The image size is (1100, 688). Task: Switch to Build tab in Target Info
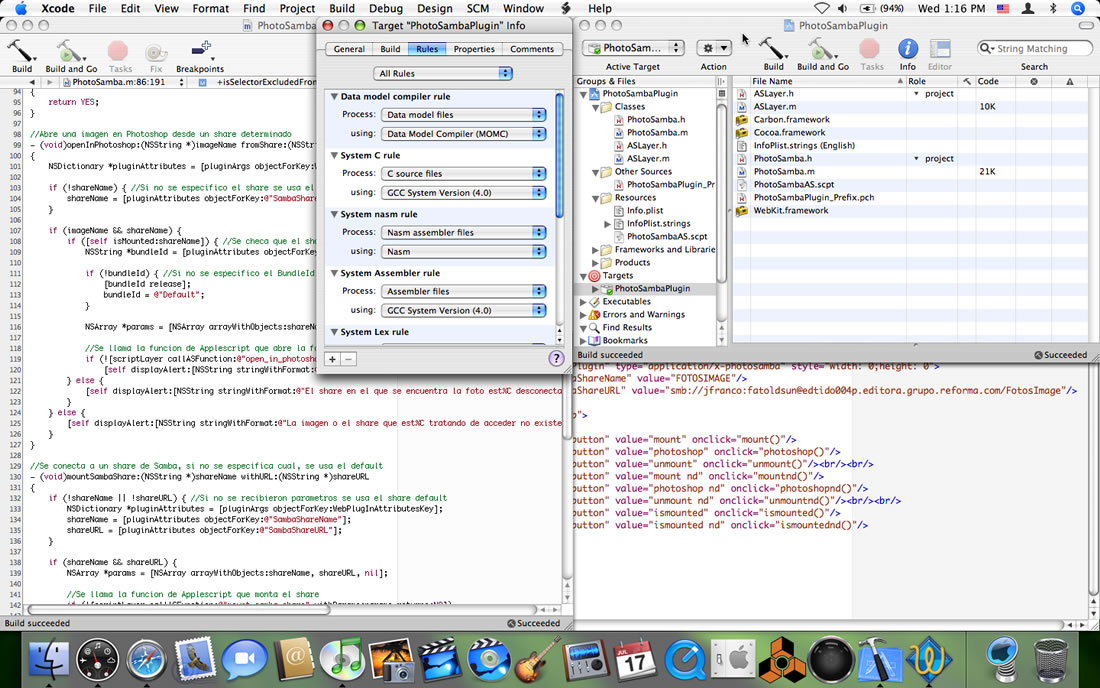(390, 49)
